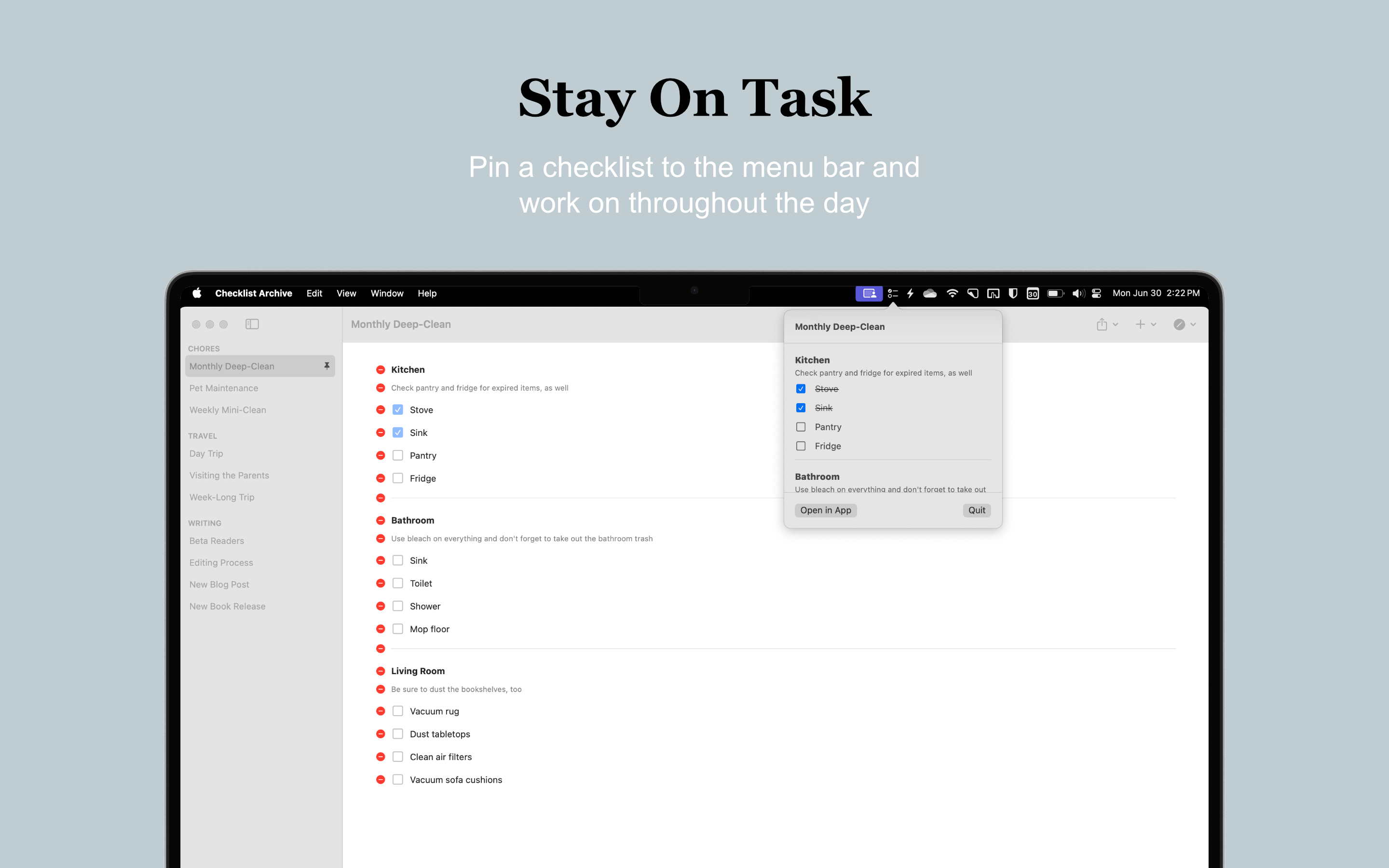The height and width of the screenshot is (868, 1389).
Task: Click the highlighted checklist menu bar extra
Action: pos(869,293)
